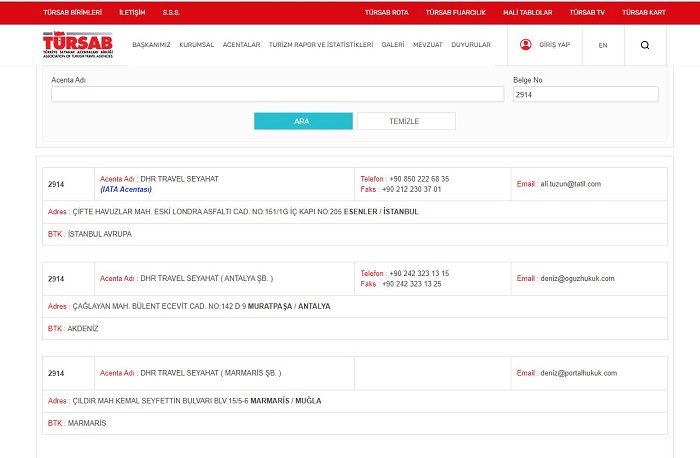The image size is (700, 458).
Task: Open MEVZUAT menu
Action: click(x=428, y=45)
